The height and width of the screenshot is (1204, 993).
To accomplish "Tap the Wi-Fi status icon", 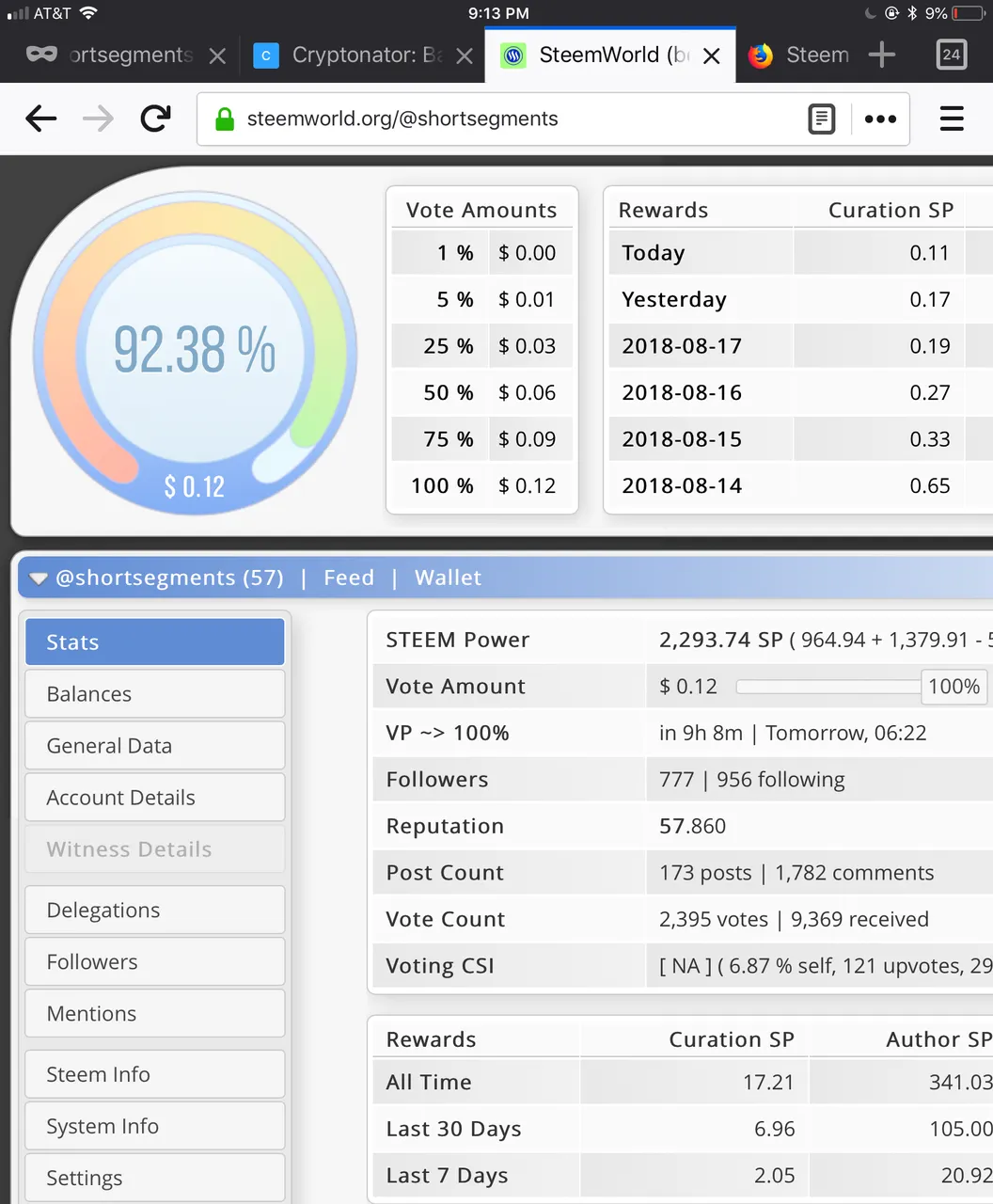I will (88, 13).
